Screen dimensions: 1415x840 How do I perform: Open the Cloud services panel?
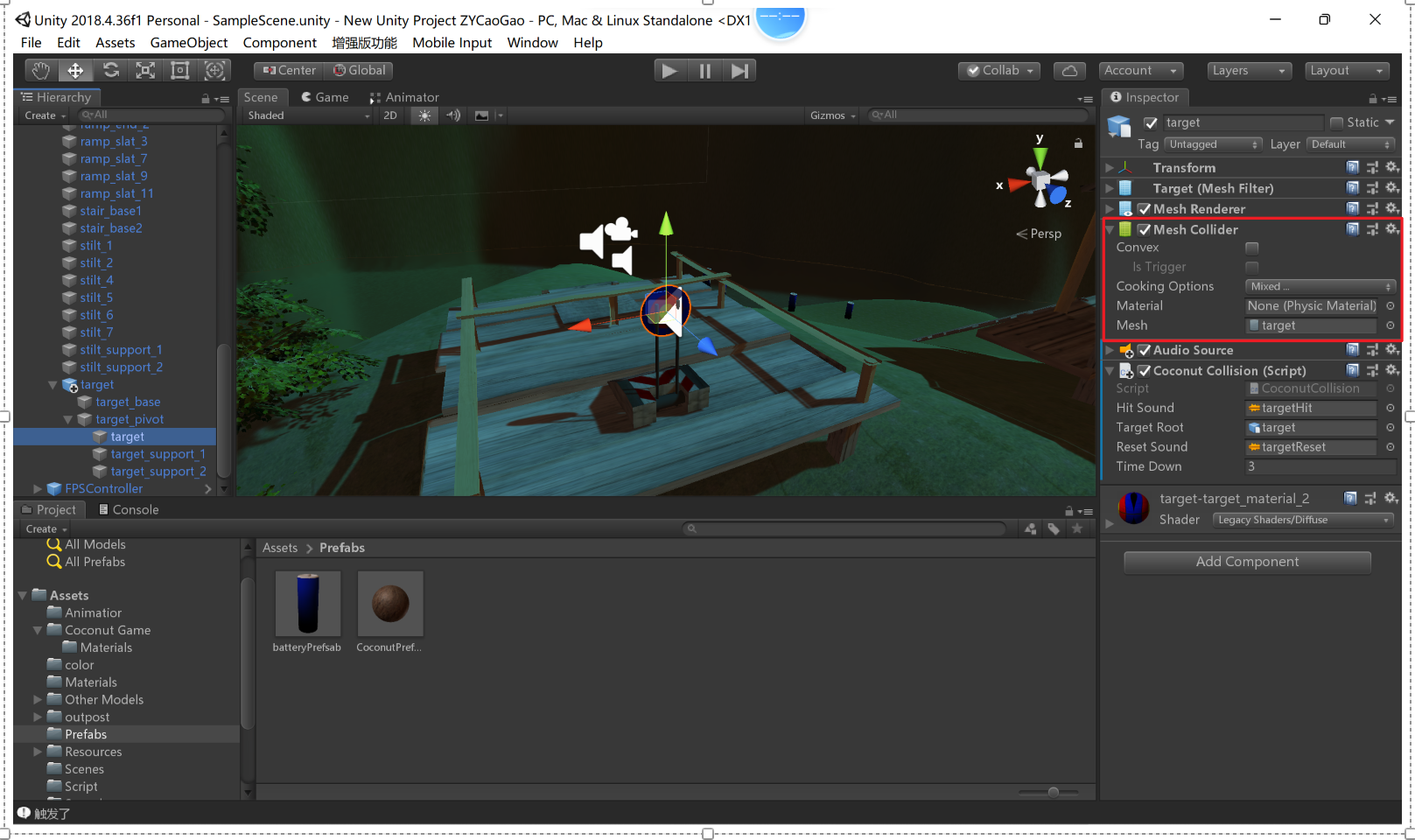click(x=1069, y=71)
